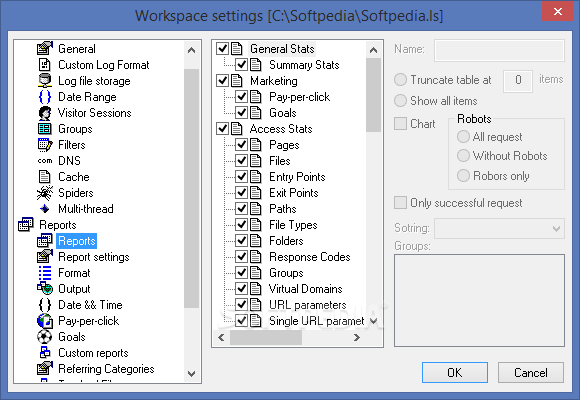Uncheck the Access Stats checkbox
The width and height of the screenshot is (580, 400).
tap(222, 129)
